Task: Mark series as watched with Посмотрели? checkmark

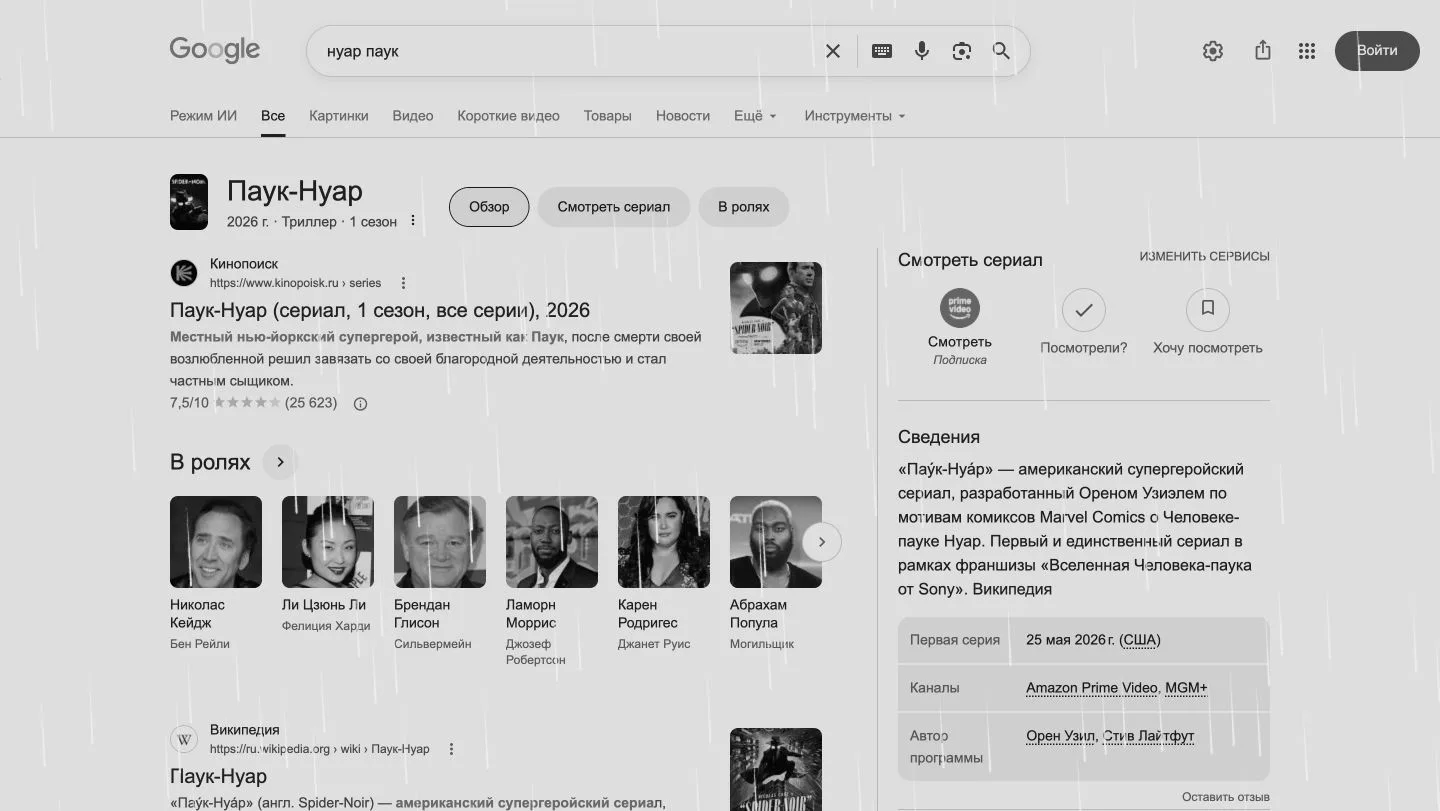Action: point(1084,310)
